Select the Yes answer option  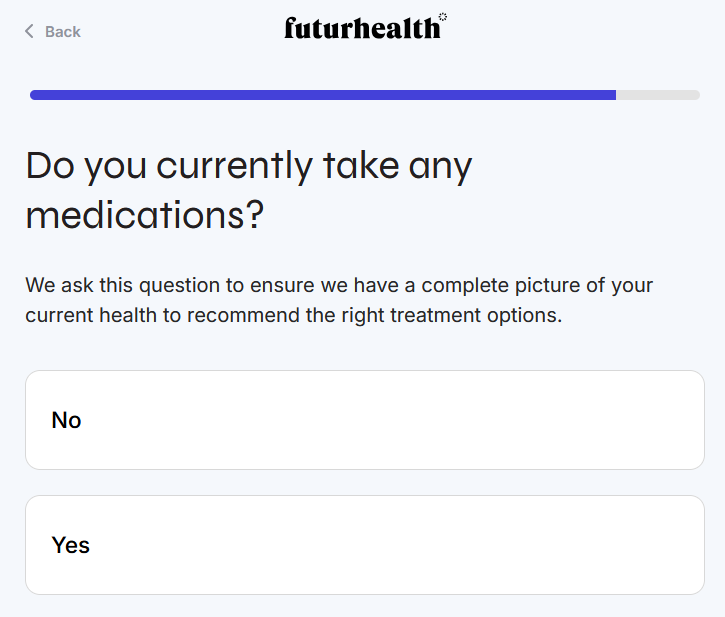tap(364, 545)
